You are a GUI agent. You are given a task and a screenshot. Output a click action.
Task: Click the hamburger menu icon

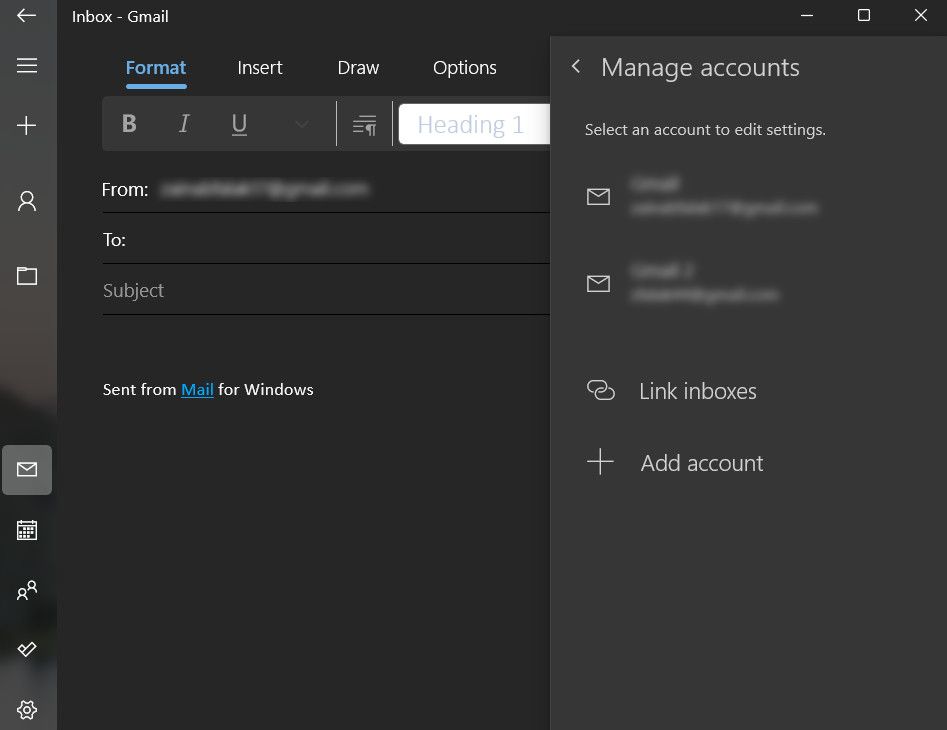27,66
